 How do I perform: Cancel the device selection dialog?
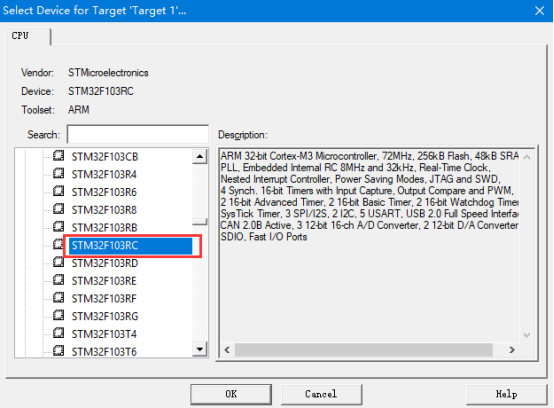(x=321, y=394)
